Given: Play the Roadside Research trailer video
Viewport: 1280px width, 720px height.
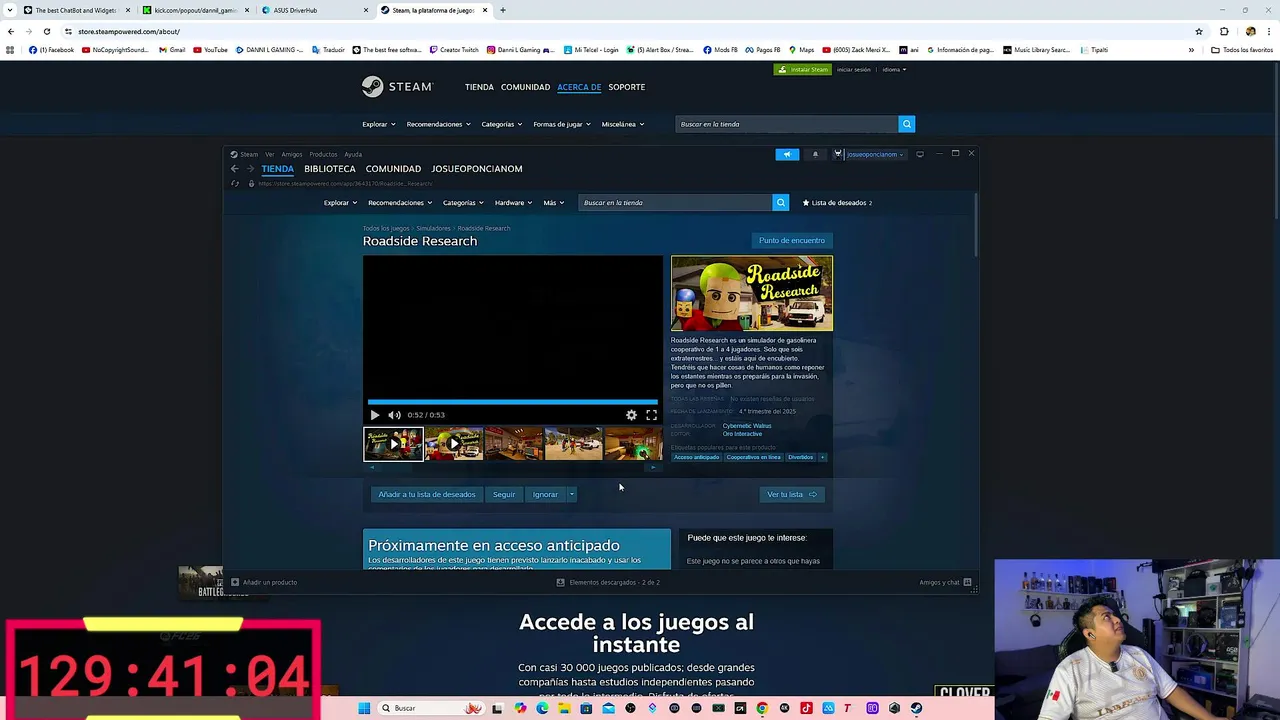Looking at the screenshot, I should pos(375,415).
